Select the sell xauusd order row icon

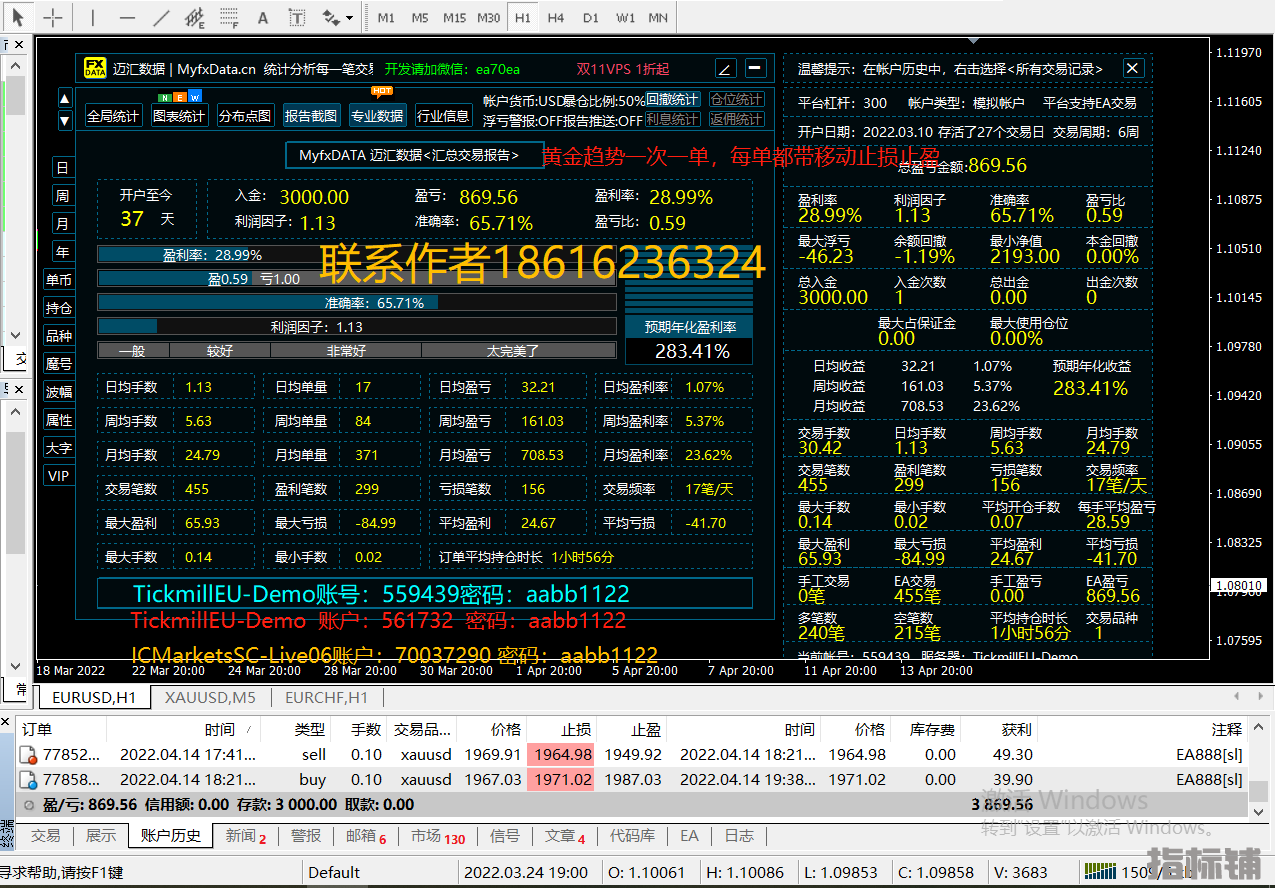[x=28, y=755]
